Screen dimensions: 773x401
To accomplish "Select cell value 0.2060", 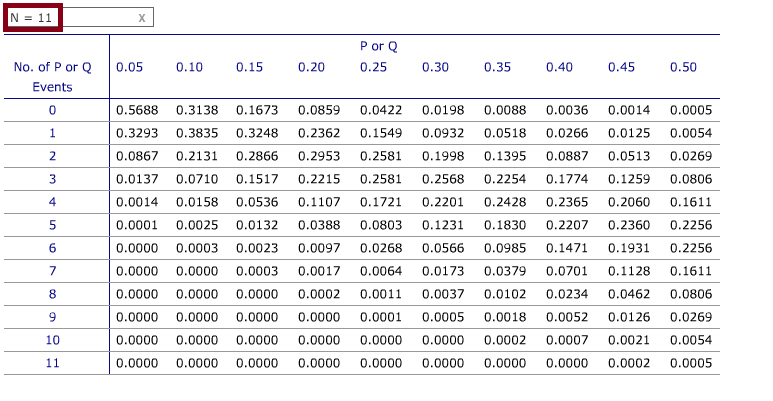I will pos(629,202).
